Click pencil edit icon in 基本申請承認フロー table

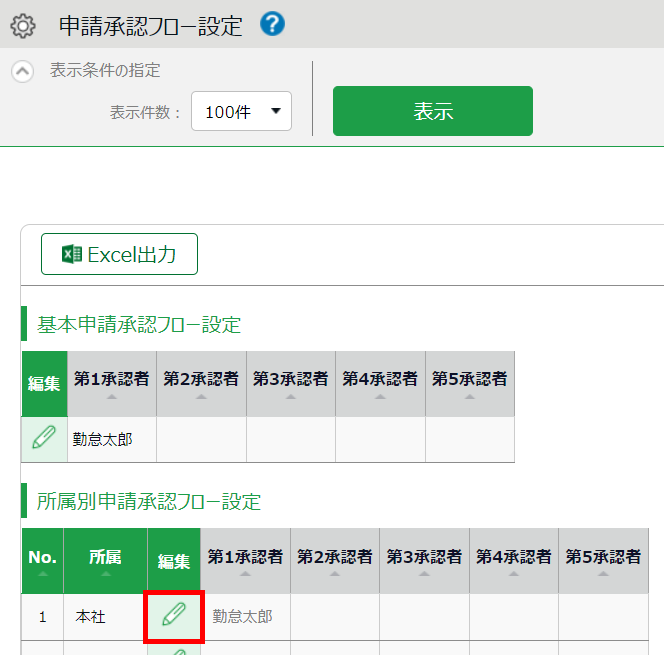(44, 439)
